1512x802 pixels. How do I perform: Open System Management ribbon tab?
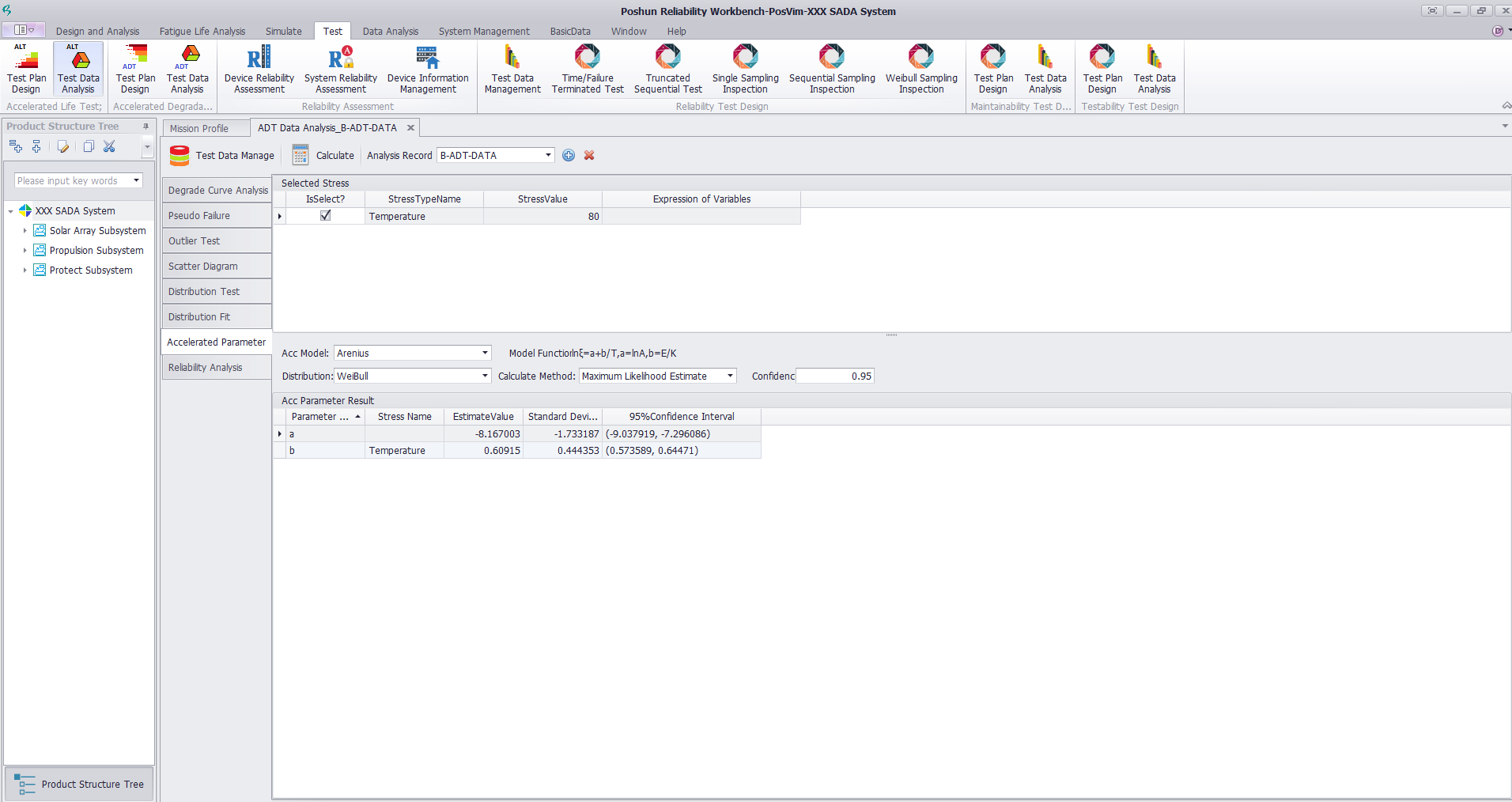[484, 32]
